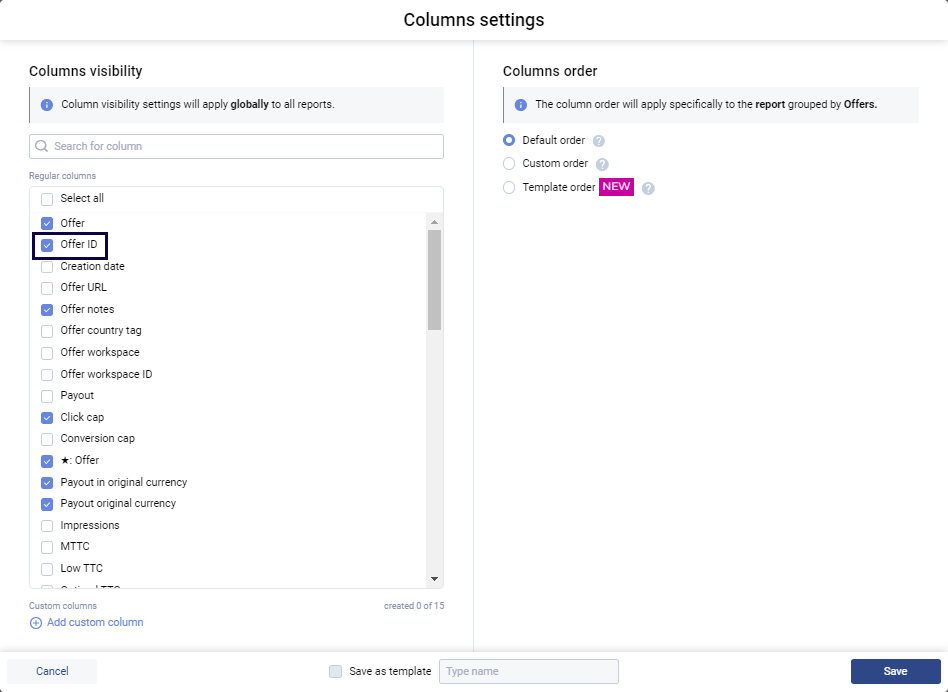Click the pink NEW badge
948x692 pixels.
click(x=616, y=187)
